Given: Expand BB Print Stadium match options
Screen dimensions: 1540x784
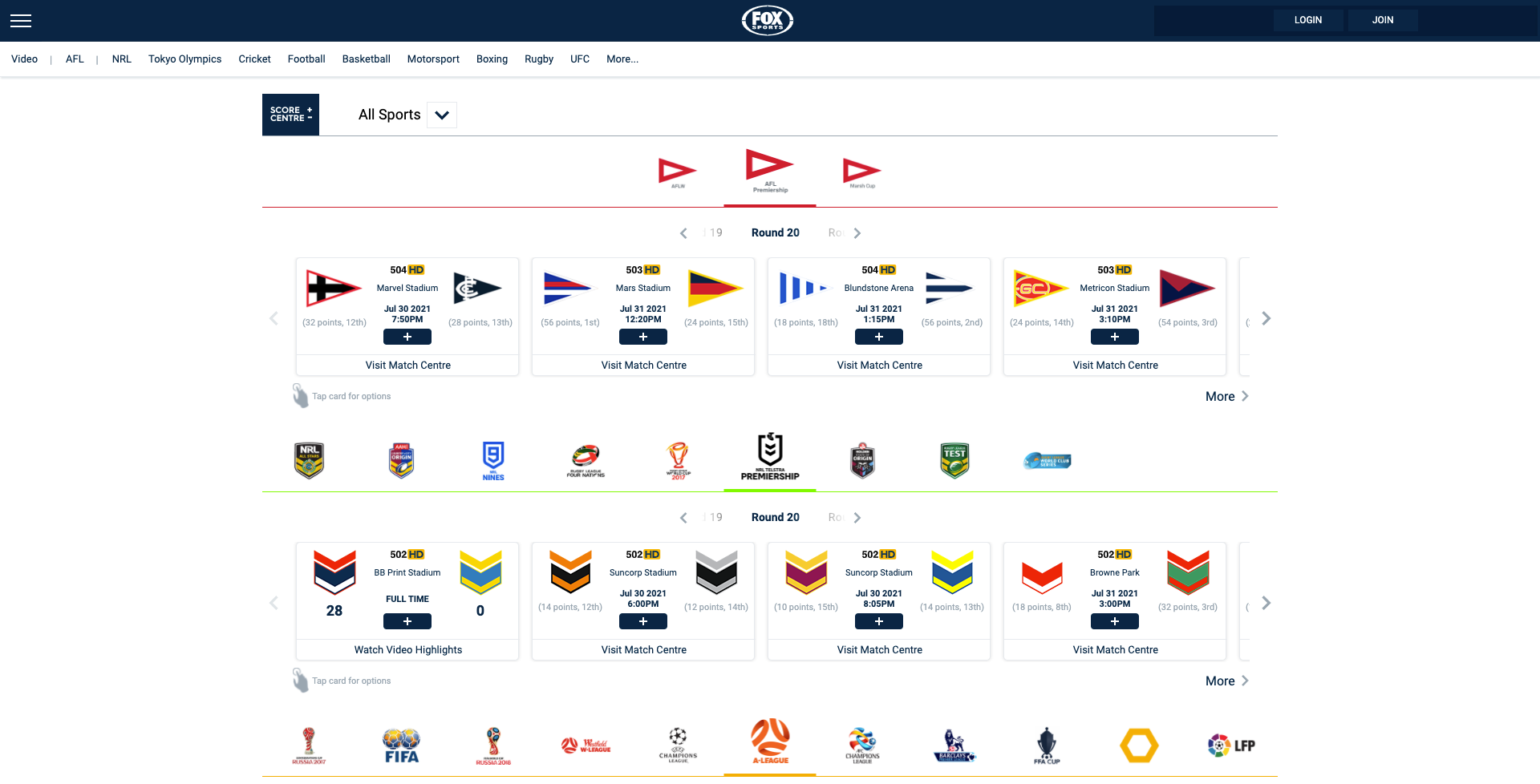Looking at the screenshot, I should [x=407, y=622].
